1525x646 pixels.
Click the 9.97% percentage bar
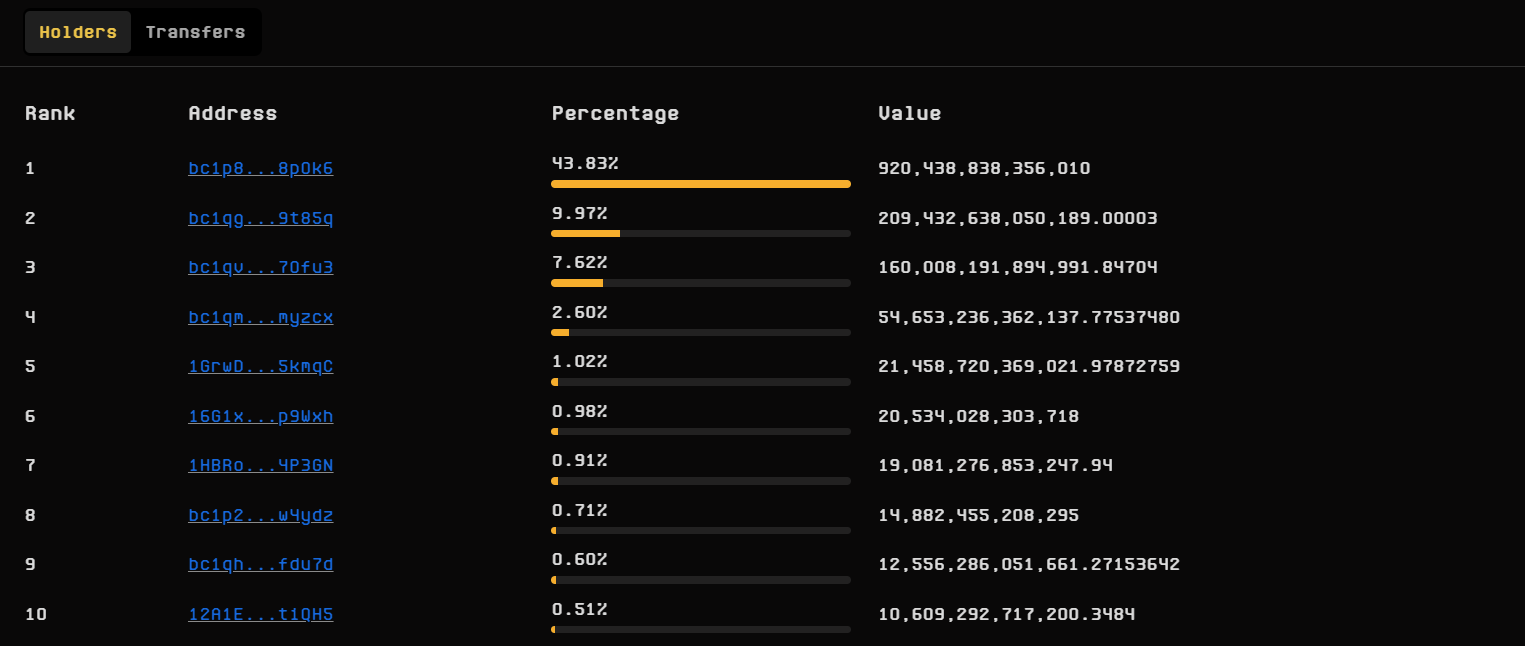pos(700,233)
